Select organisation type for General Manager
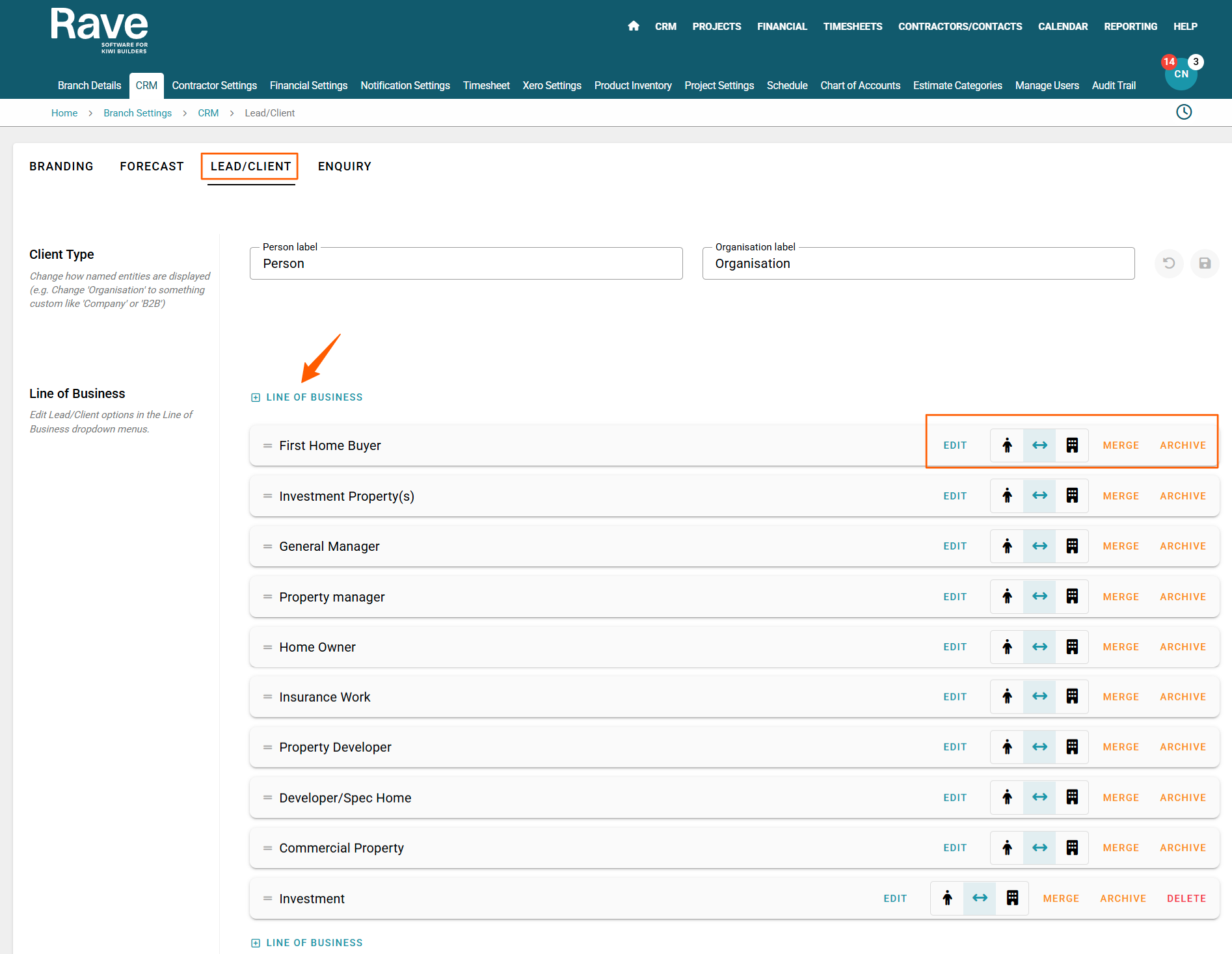 (x=1072, y=546)
